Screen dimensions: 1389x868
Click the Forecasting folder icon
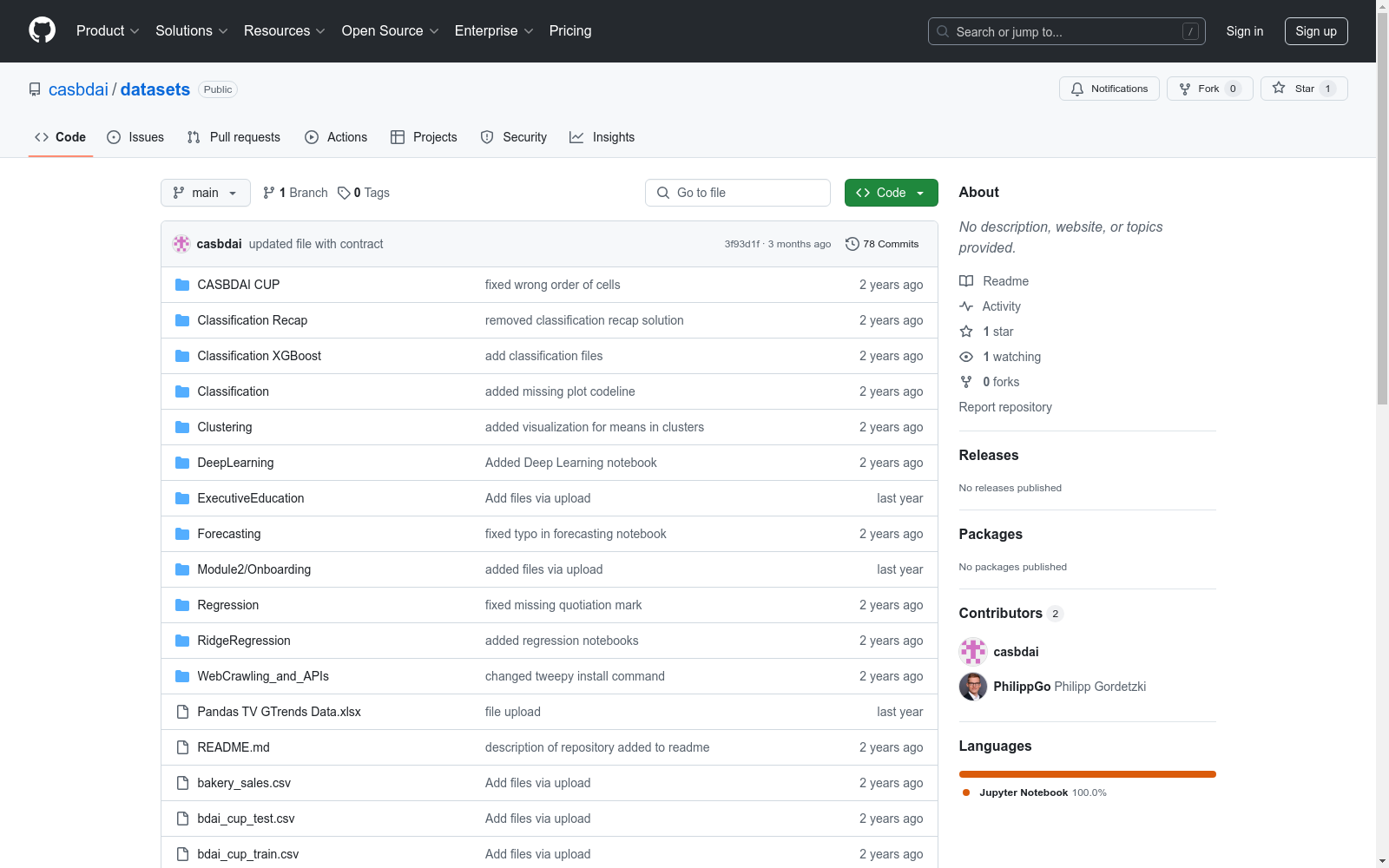182,534
